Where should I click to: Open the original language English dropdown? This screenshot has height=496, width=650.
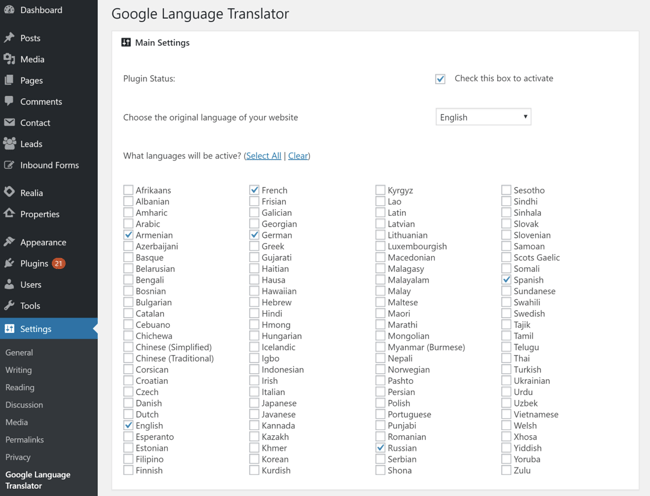[x=483, y=117]
